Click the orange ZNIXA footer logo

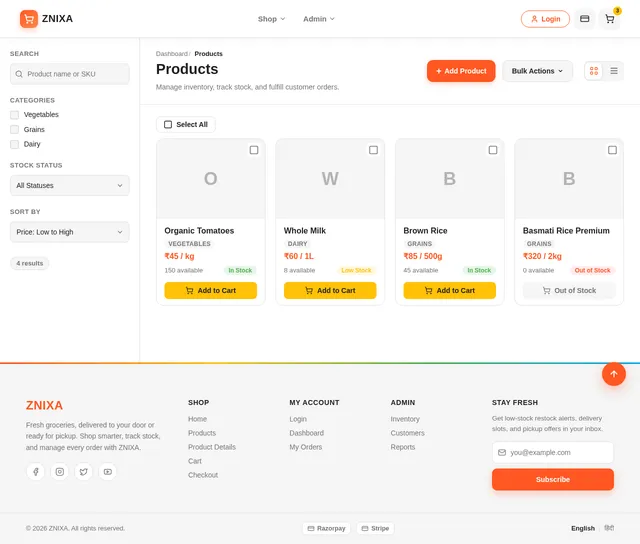44,405
